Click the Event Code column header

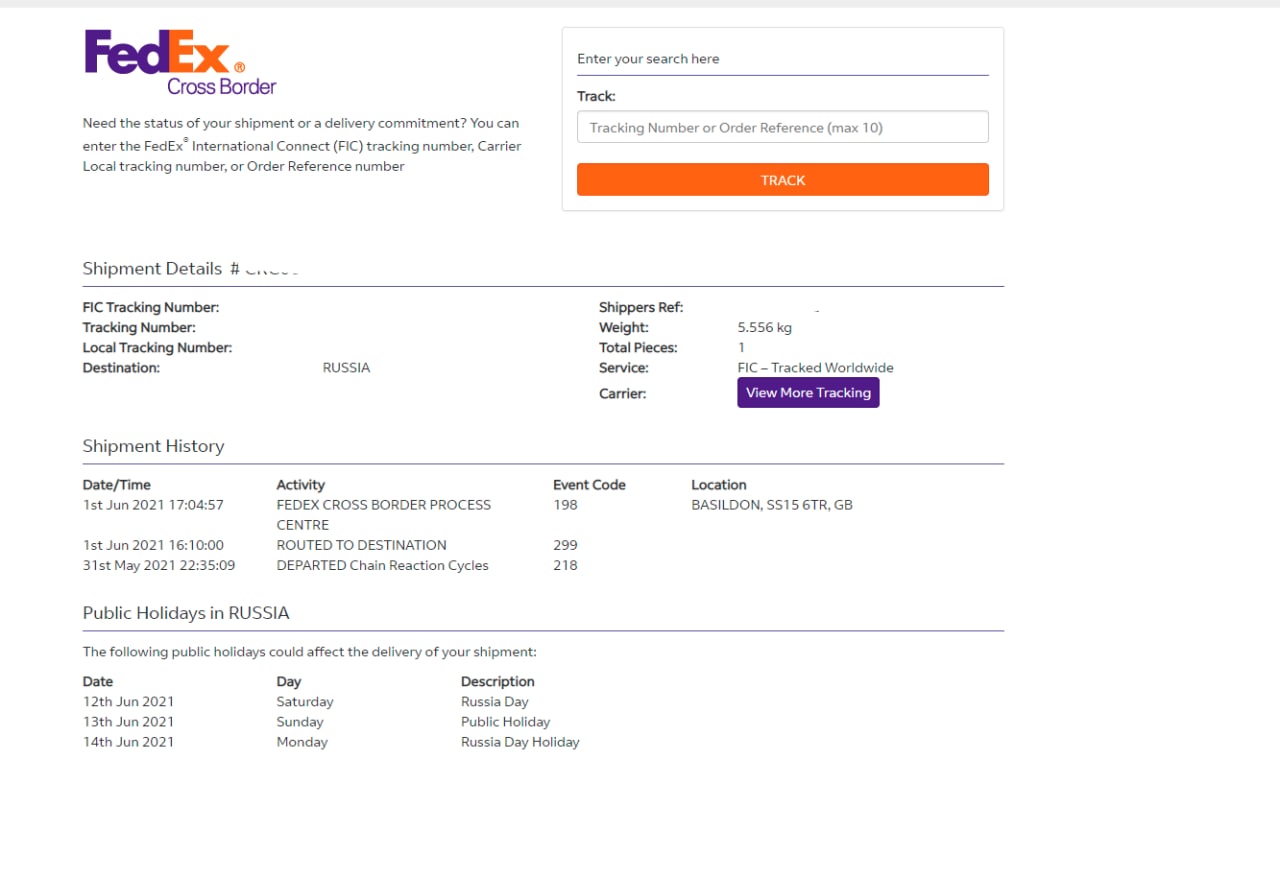point(589,485)
